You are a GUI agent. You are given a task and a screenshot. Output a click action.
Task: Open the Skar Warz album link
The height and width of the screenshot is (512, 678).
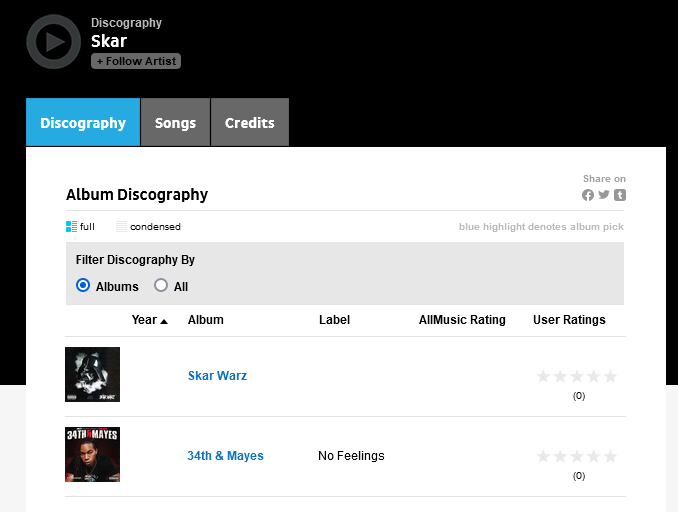(217, 376)
